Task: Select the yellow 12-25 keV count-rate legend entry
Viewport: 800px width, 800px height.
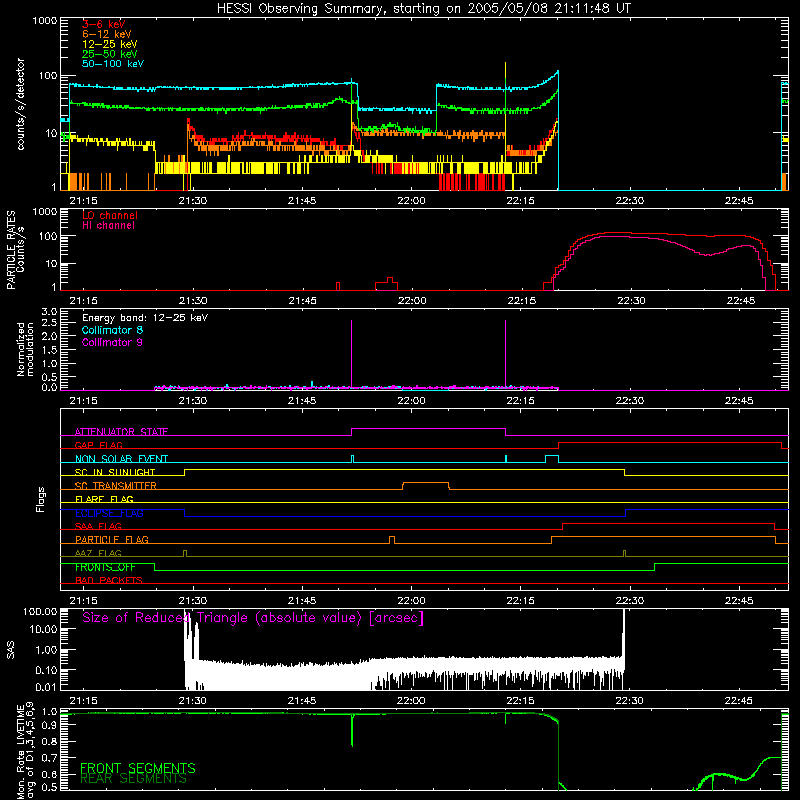Action: point(110,44)
